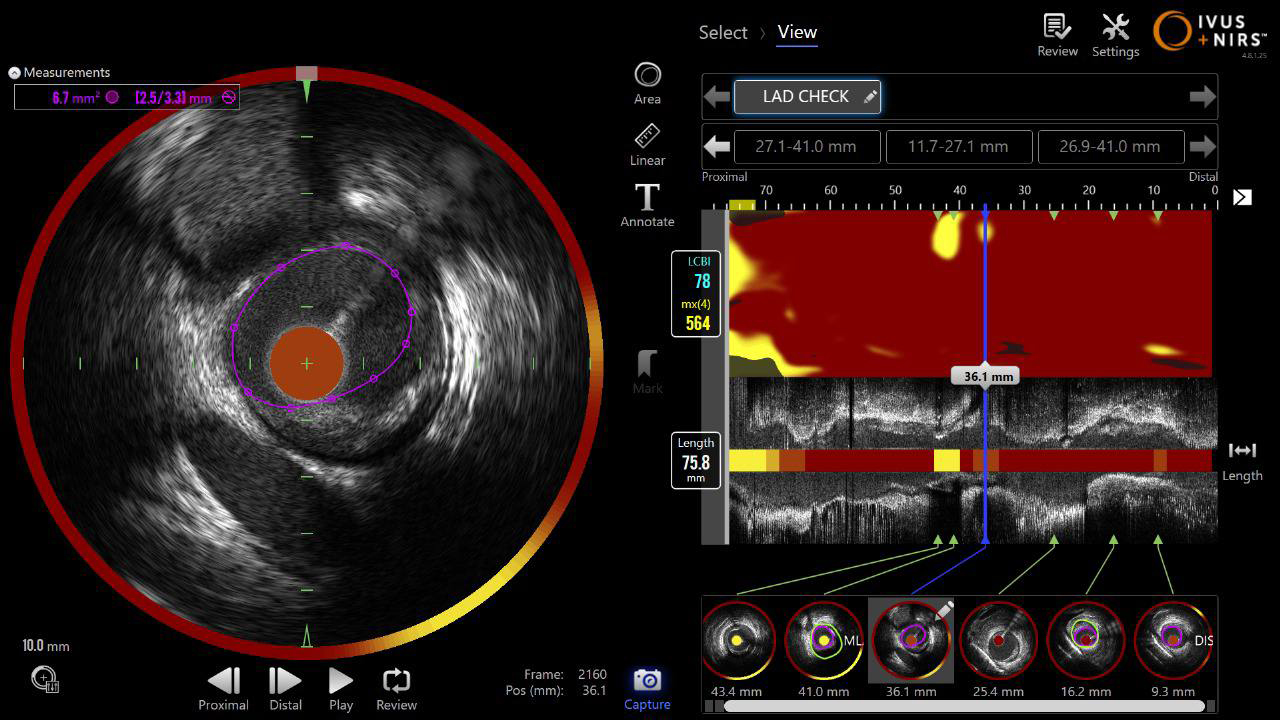
Task: Select the Area measurement tool
Action: [647, 78]
